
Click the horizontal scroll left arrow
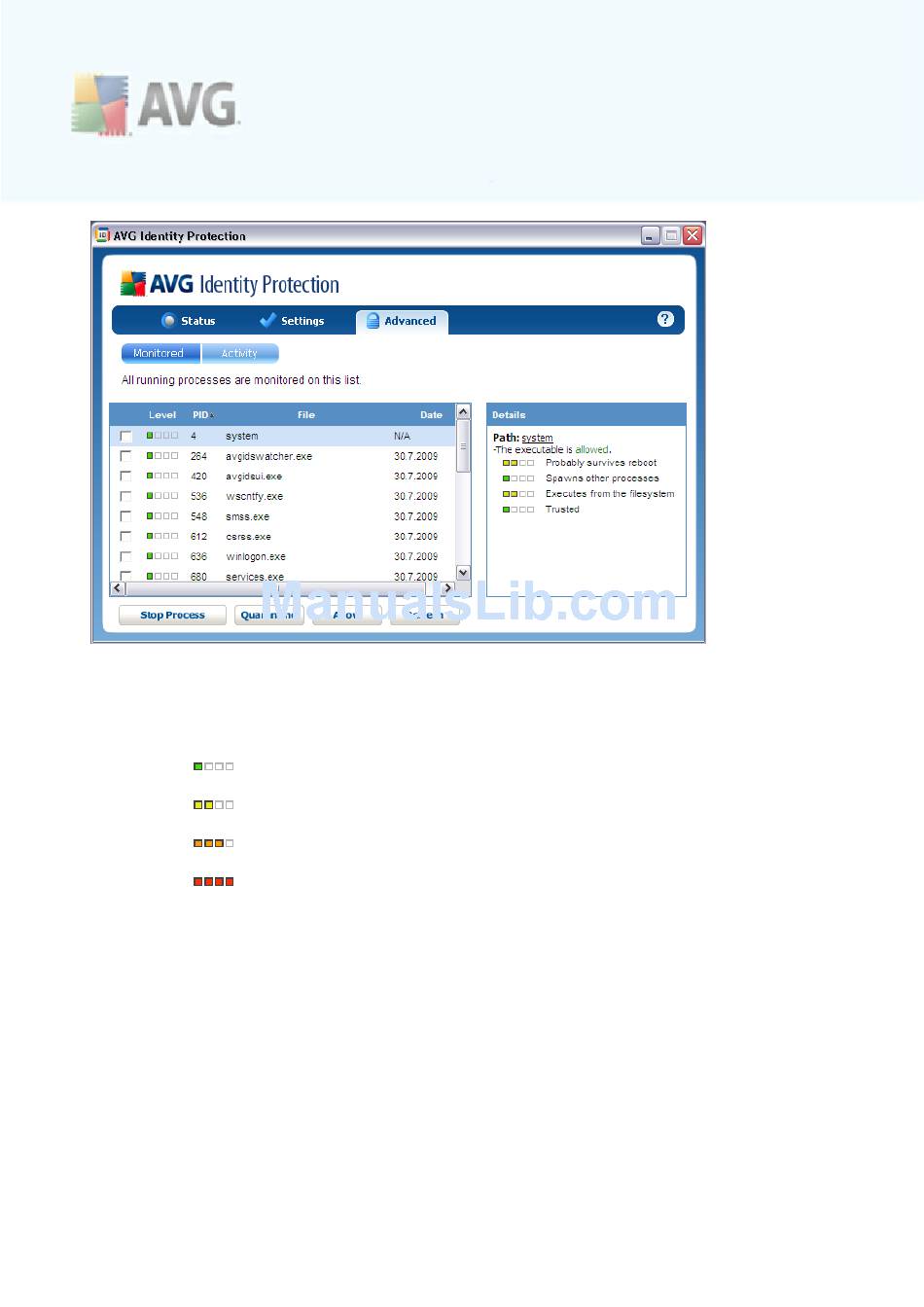click(118, 588)
